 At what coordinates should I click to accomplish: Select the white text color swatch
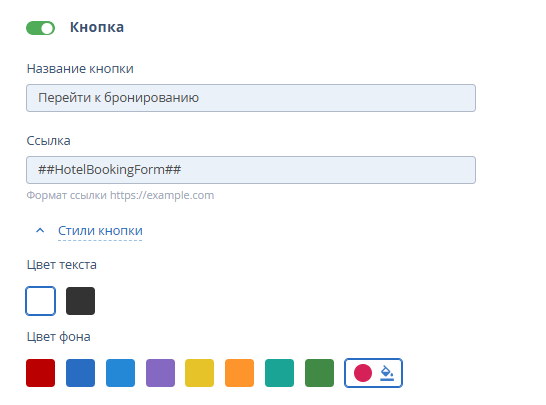click(x=40, y=301)
